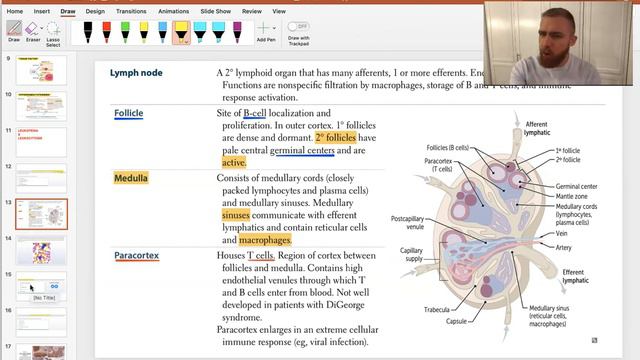Click the 'Efferent lymphatic' diagram label
This screenshot has width=640, height=360.
(x=575, y=276)
